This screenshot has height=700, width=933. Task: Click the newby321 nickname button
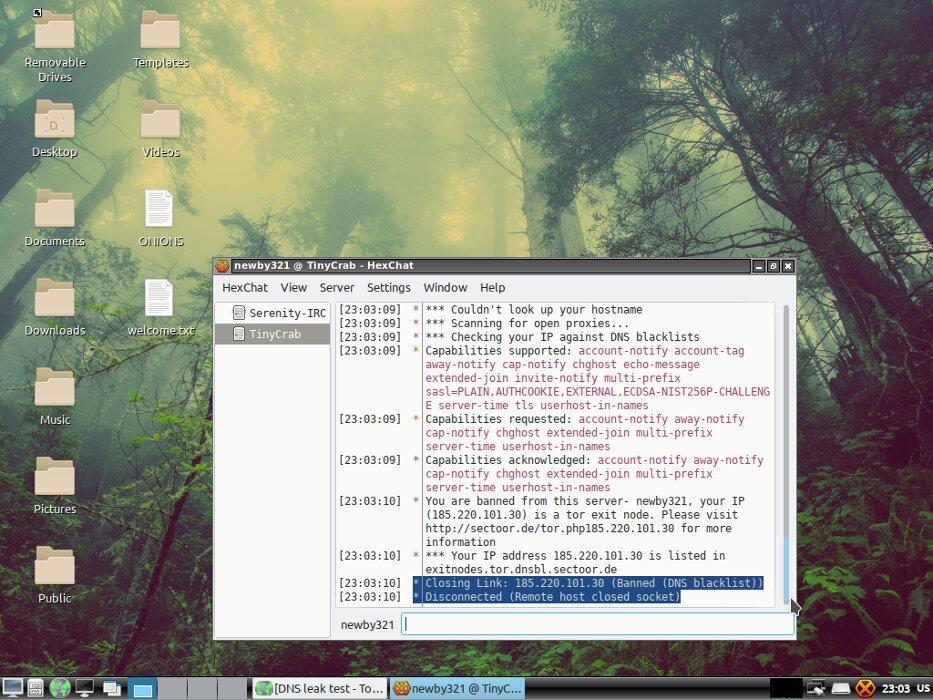click(367, 624)
